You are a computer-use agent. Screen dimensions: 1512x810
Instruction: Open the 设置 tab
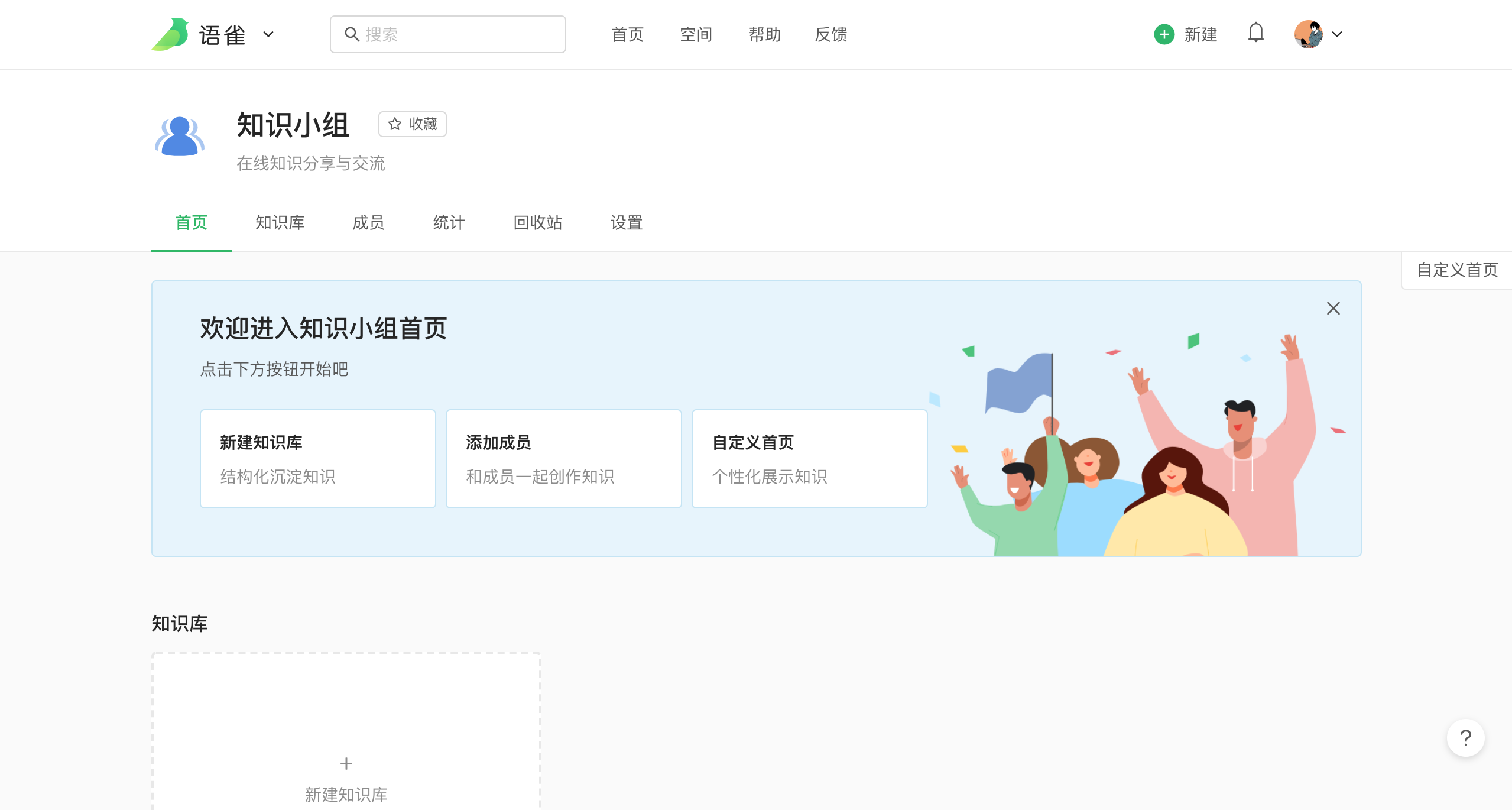click(x=626, y=223)
